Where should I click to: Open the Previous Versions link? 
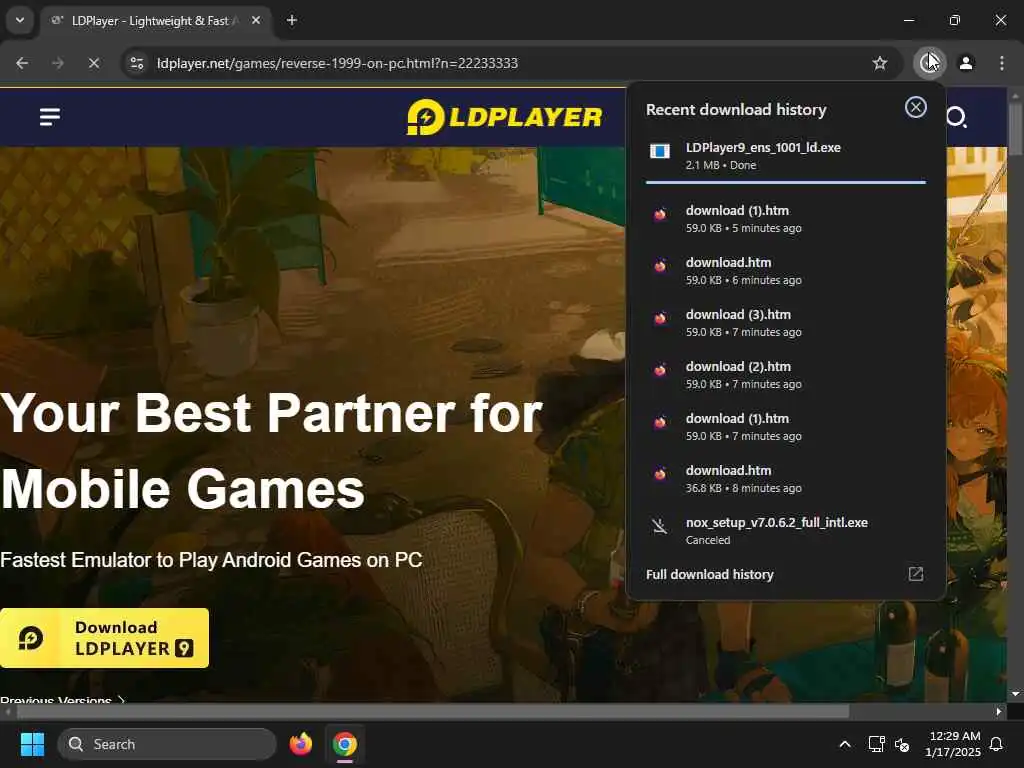[63, 700]
